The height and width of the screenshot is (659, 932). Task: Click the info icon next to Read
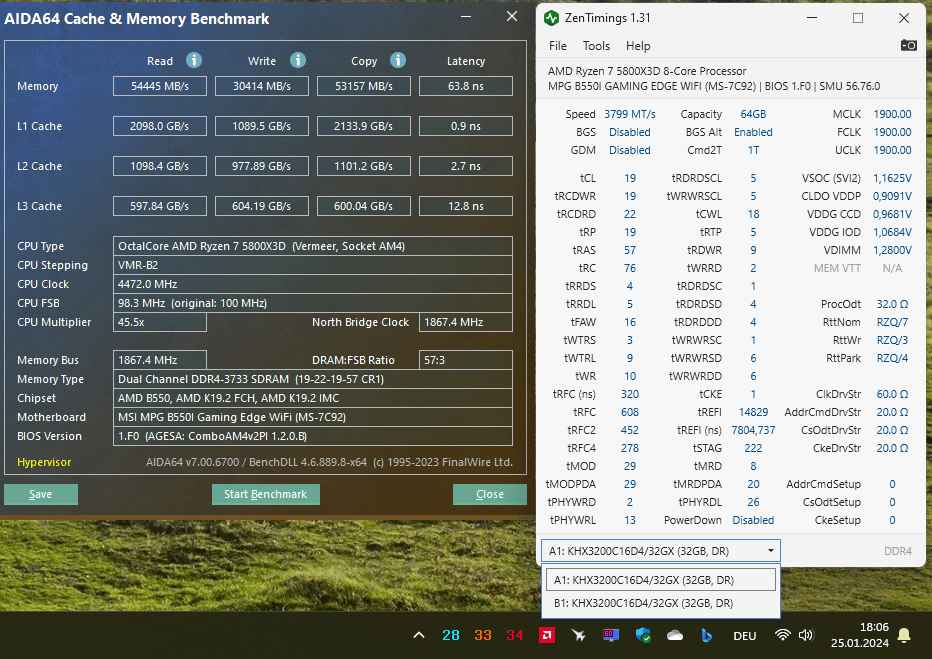coord(194,60)
